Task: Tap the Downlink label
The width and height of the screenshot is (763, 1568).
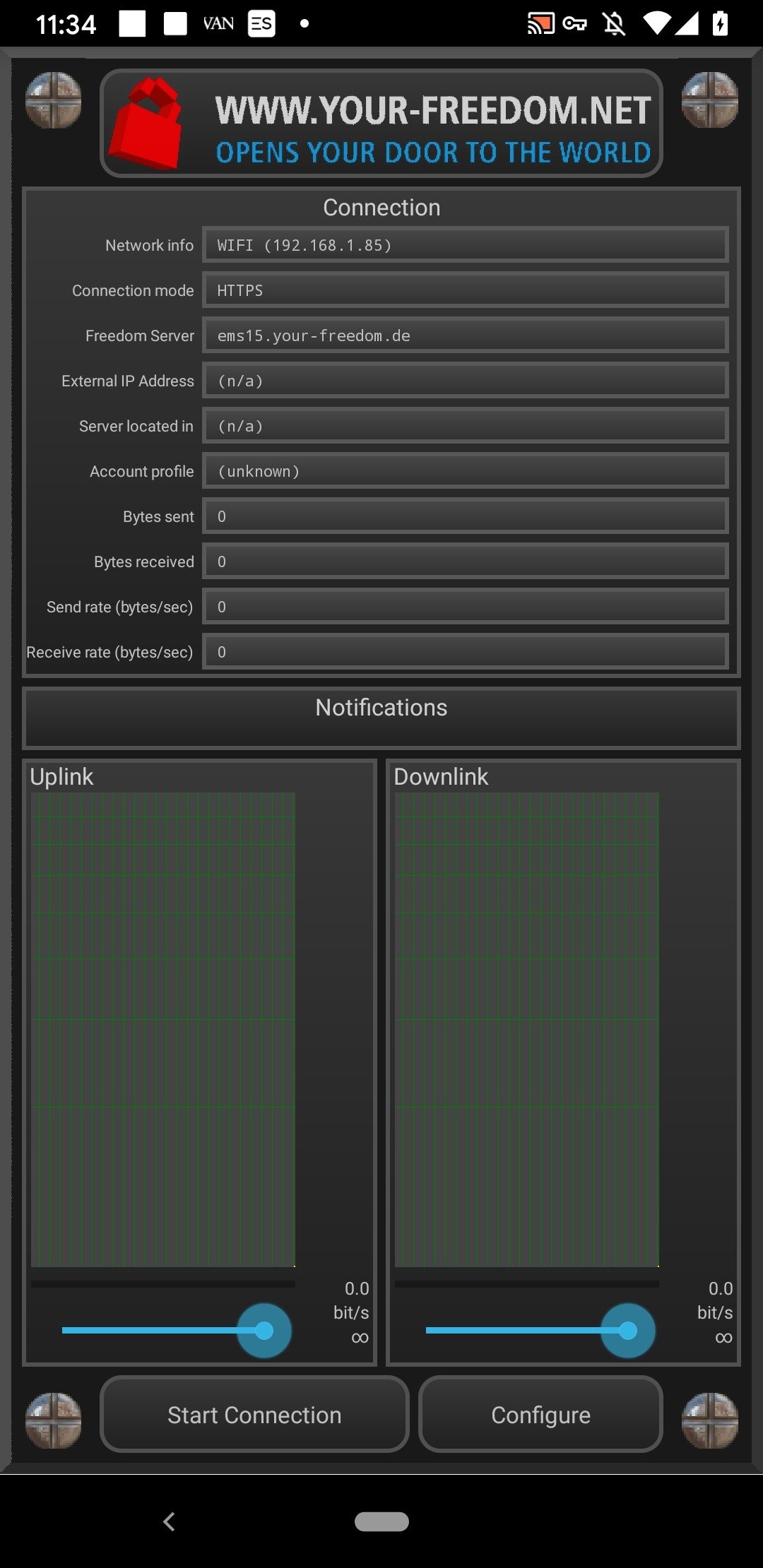Action: pos(441,777)
